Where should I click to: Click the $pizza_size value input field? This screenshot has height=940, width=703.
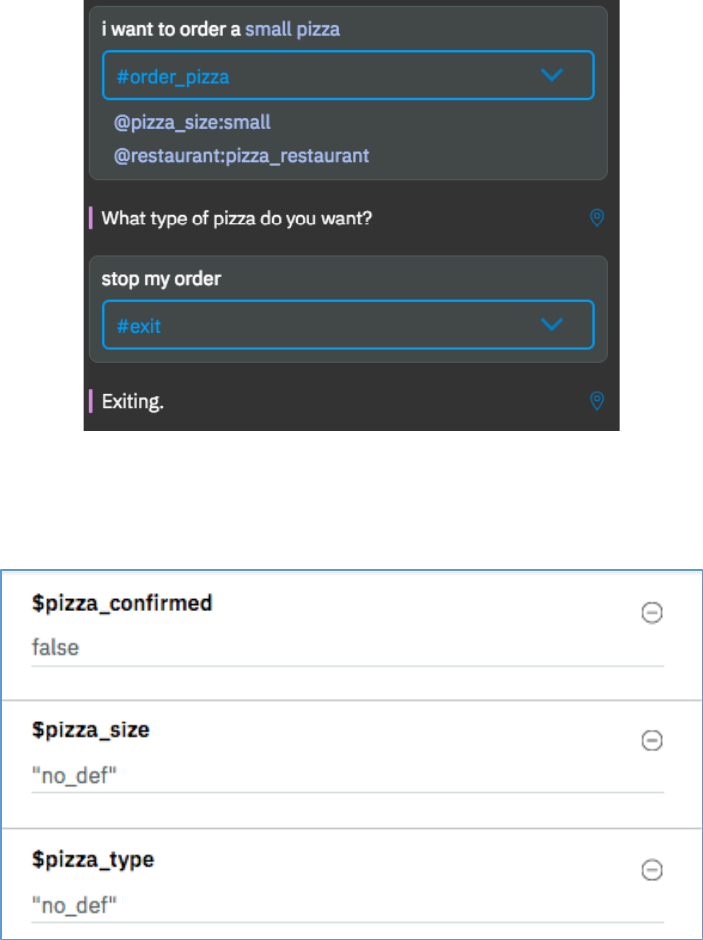[x=346, y=777]
